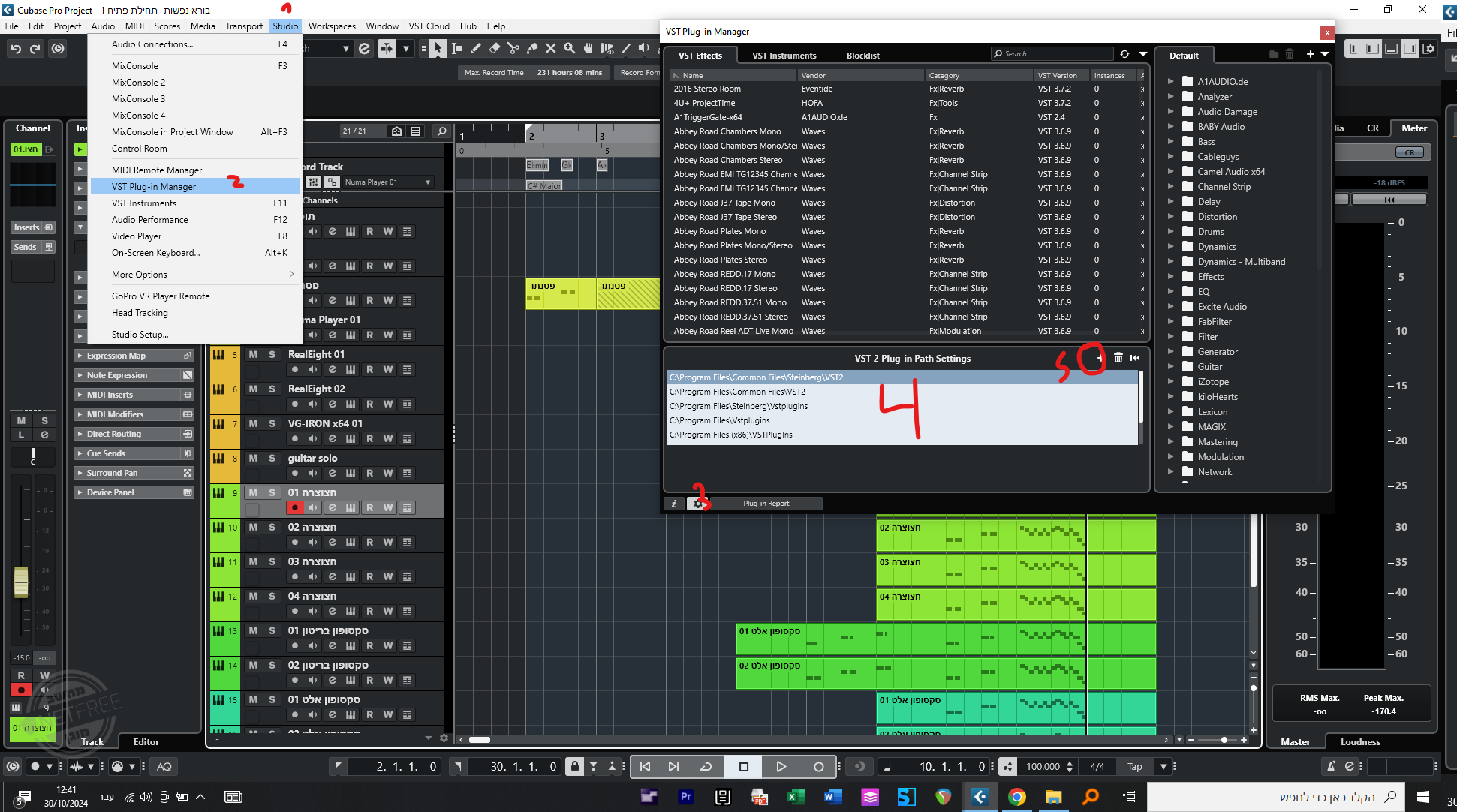Screen dimensions: 1457x812
Task: Expand the Expression Map section
Action: 134,356
